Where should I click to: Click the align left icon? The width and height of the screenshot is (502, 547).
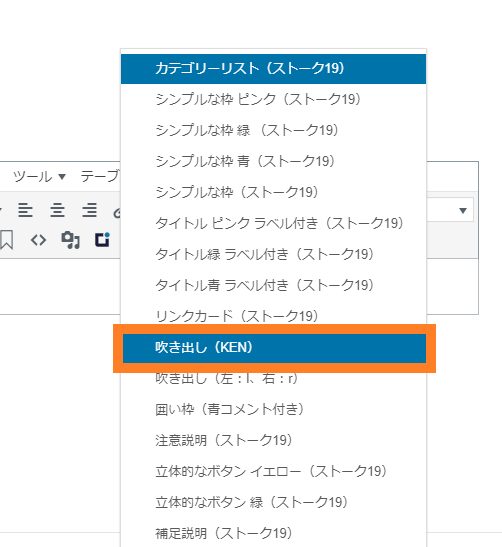25,210
